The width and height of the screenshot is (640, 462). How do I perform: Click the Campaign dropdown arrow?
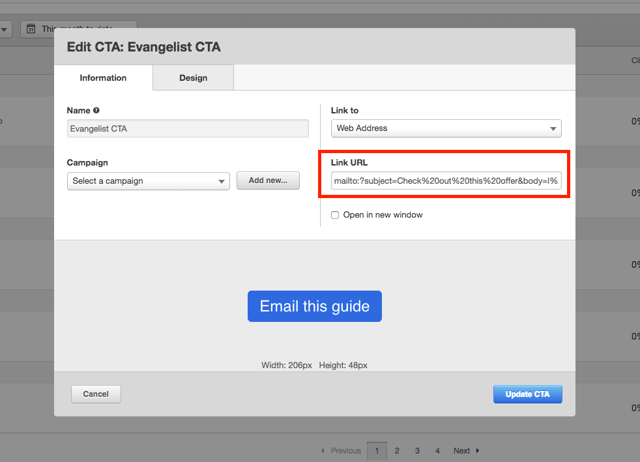point(222,181)
